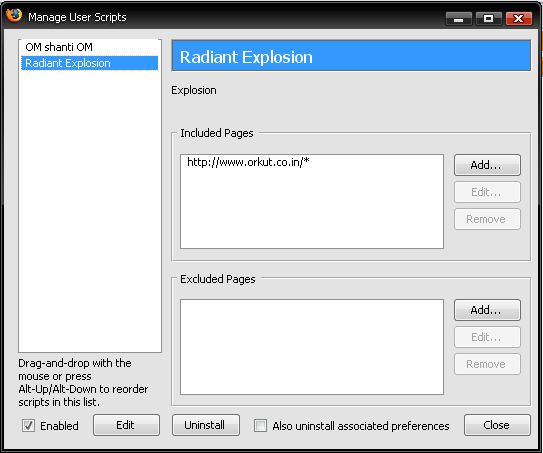Click inside the empty Excluded Pages list
This screenshot has width=543, height=453.
tap(312, 347)
